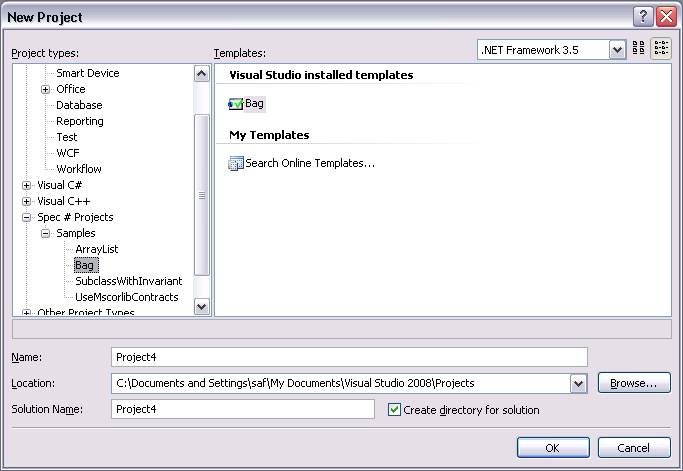Close the New Project dialog
This screenshot has height=471, width=683.
(x=666, y=17)
